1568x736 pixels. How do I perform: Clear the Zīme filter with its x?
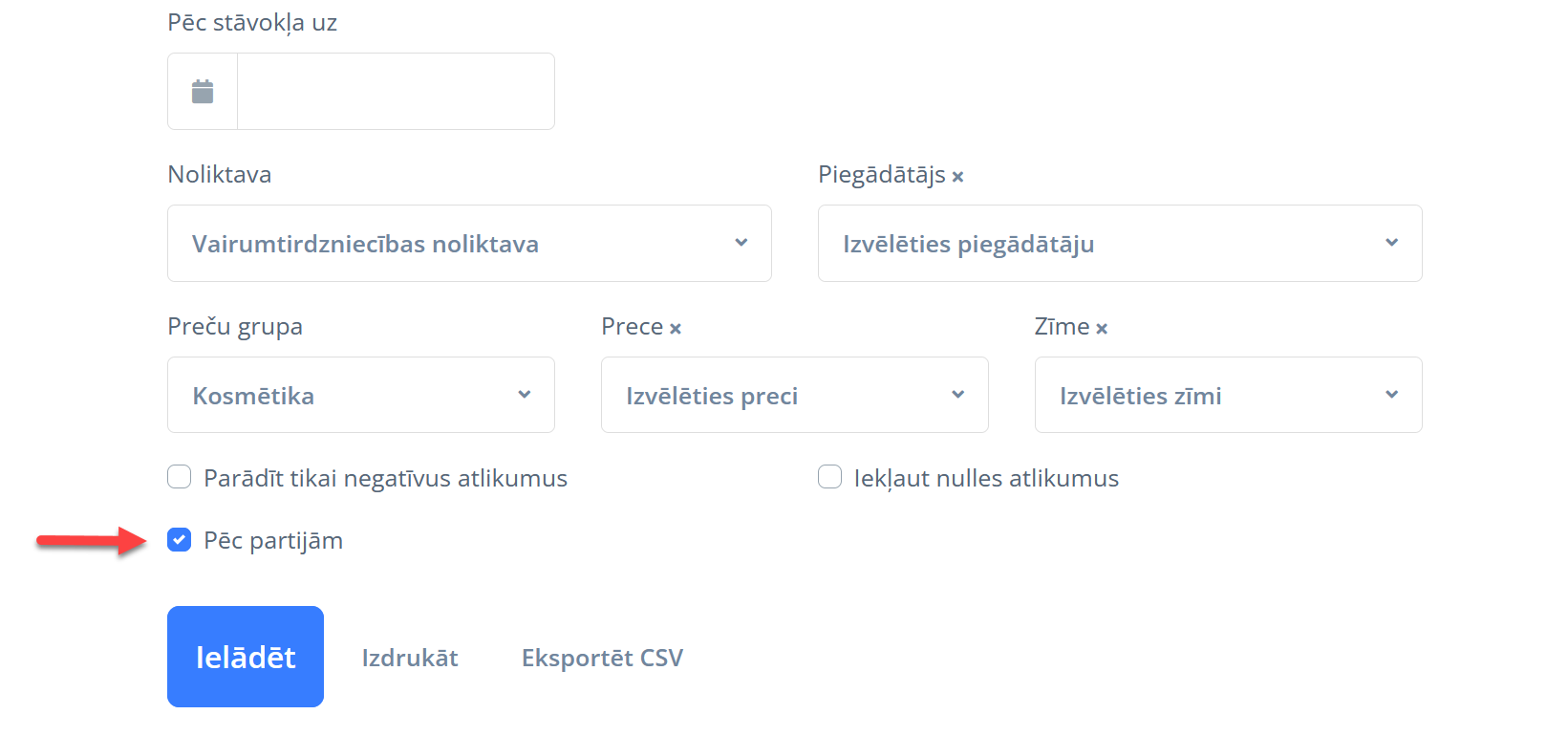pyautogui.click(x=1102, y=329)
